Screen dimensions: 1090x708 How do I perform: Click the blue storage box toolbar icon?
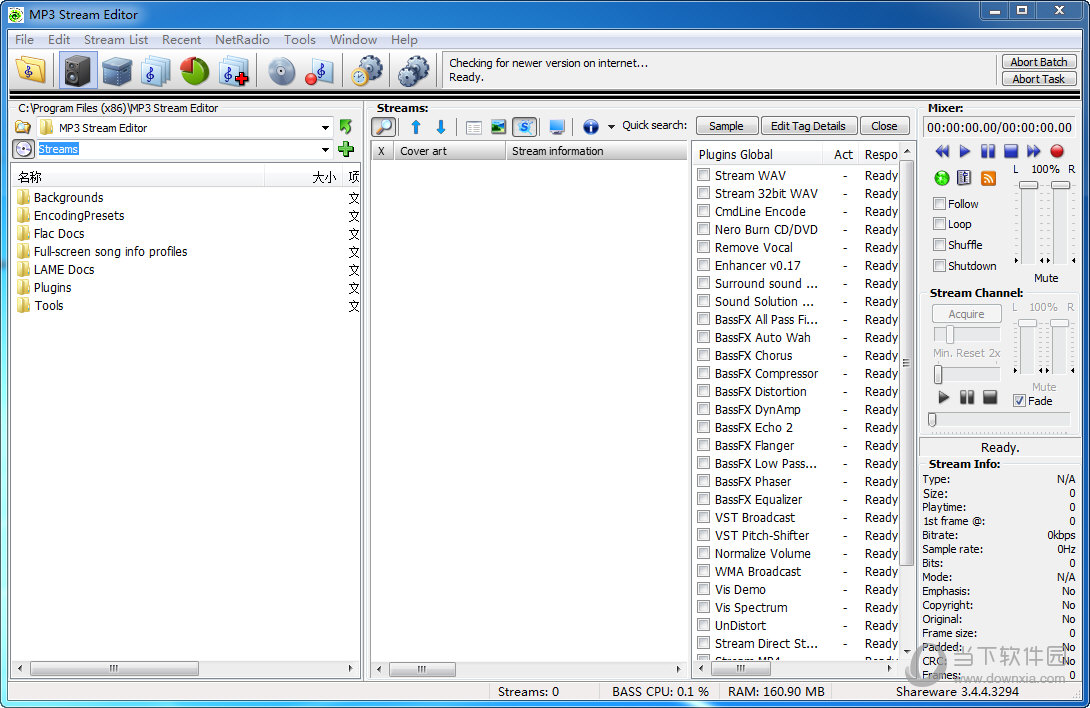[x=117, y=70]
